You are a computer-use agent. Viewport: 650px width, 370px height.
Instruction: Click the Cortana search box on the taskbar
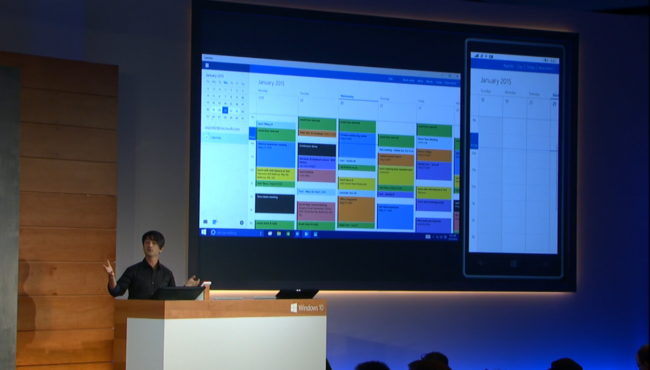coord(236,233)
